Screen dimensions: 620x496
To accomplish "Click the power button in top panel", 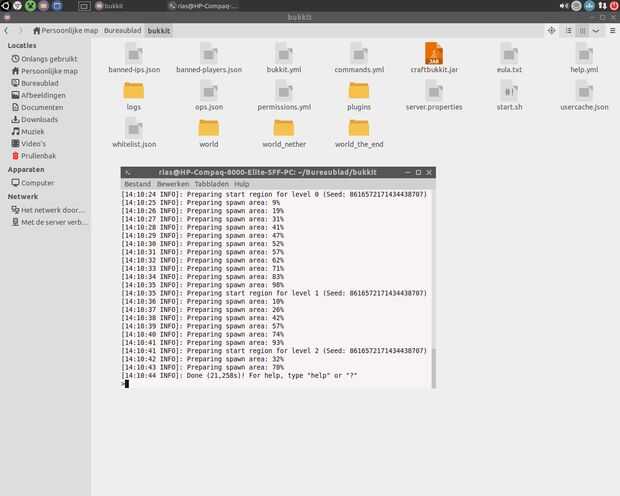I will (614, 6).
